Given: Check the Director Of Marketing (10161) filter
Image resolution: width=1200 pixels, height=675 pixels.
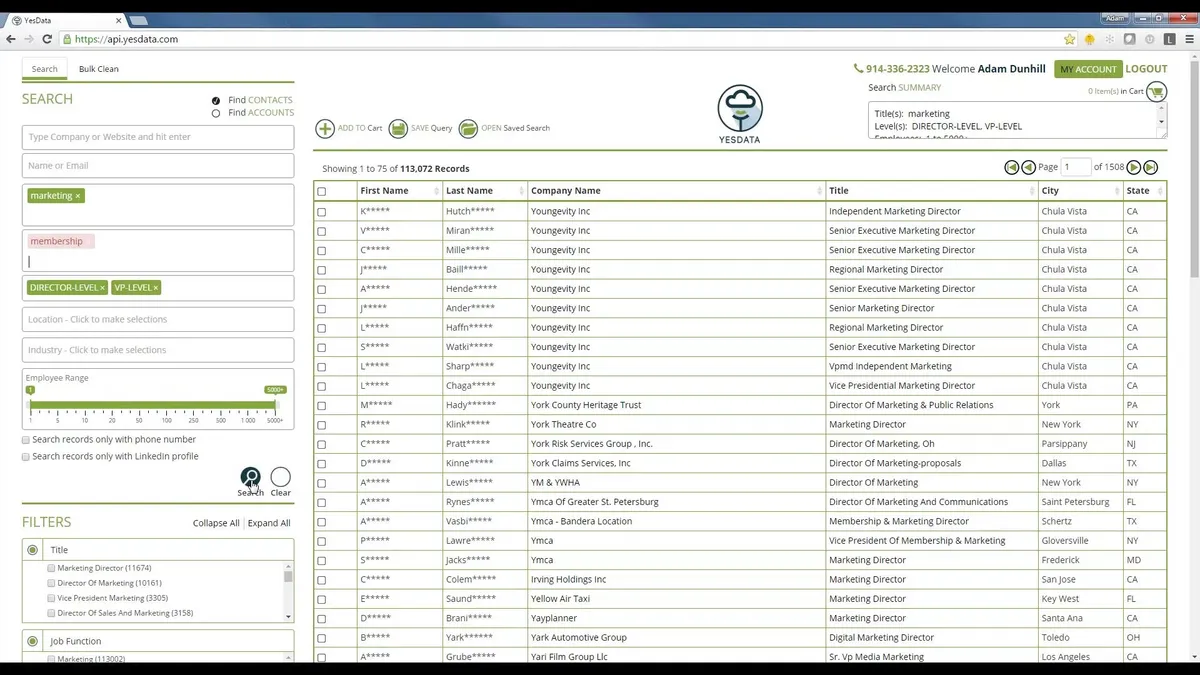Looking at the screenshot, I should (x=51, y=583).
